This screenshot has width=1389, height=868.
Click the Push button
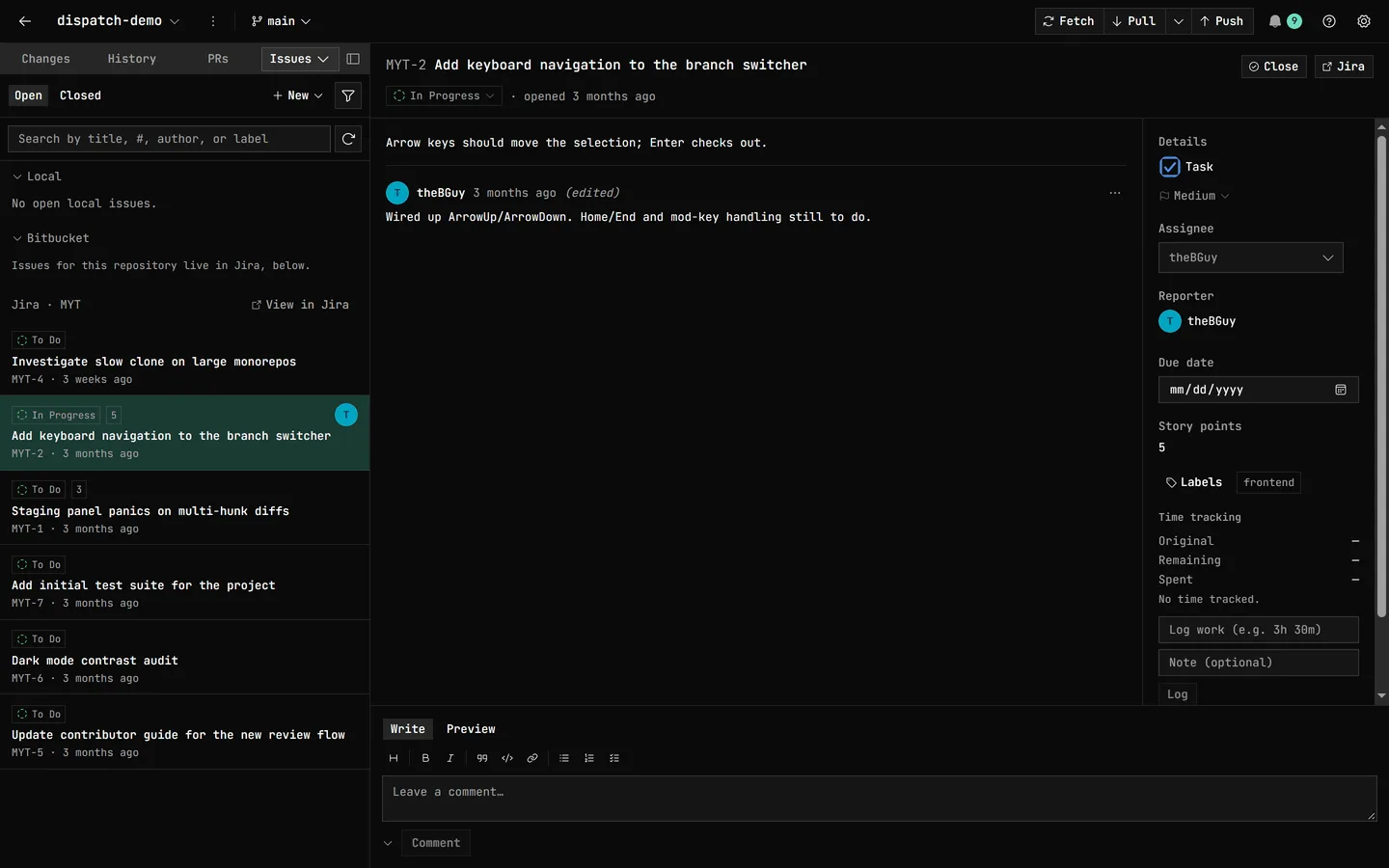coord(1222,21)
